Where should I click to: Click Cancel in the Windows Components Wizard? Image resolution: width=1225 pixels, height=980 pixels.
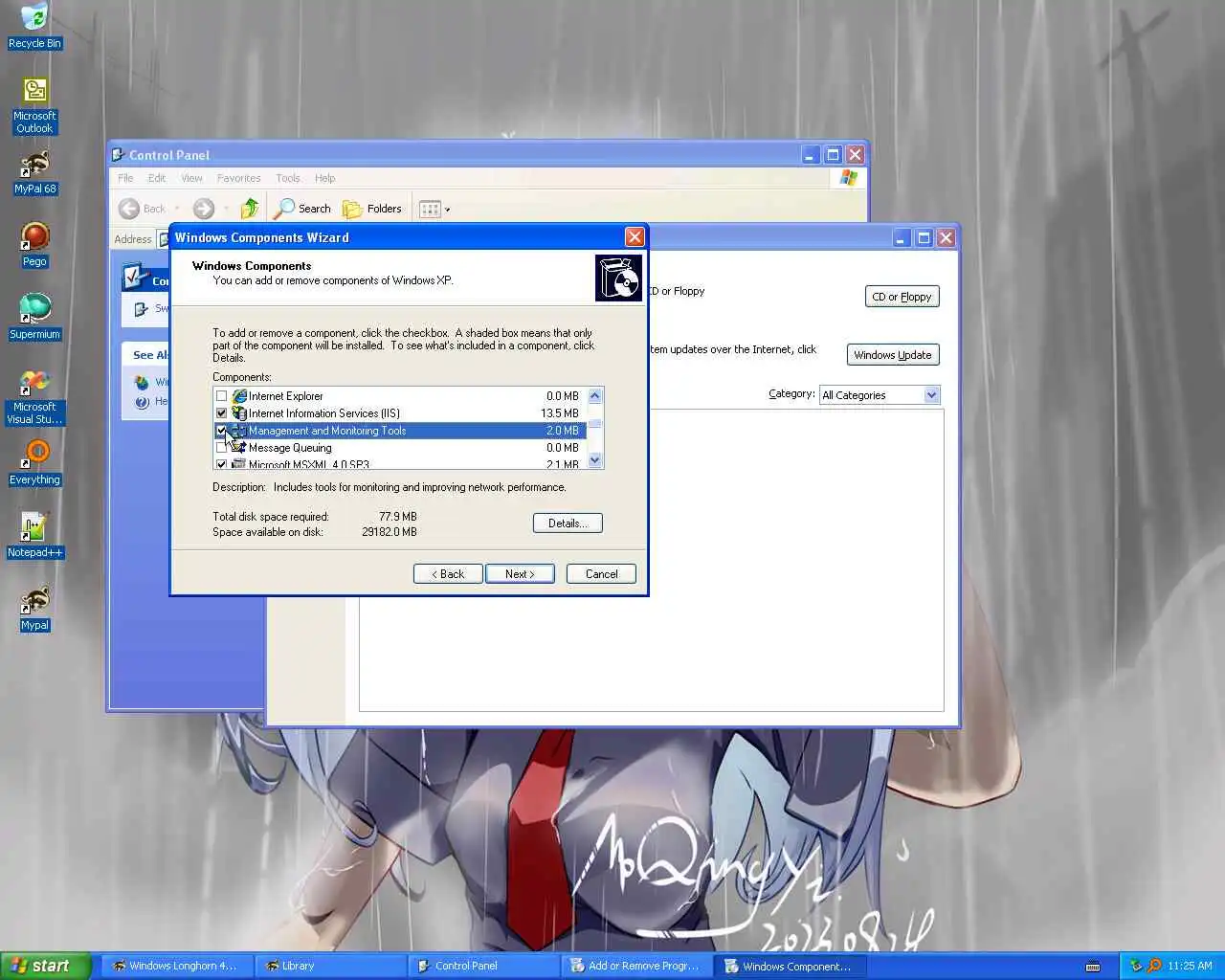(x=601, y=573)
